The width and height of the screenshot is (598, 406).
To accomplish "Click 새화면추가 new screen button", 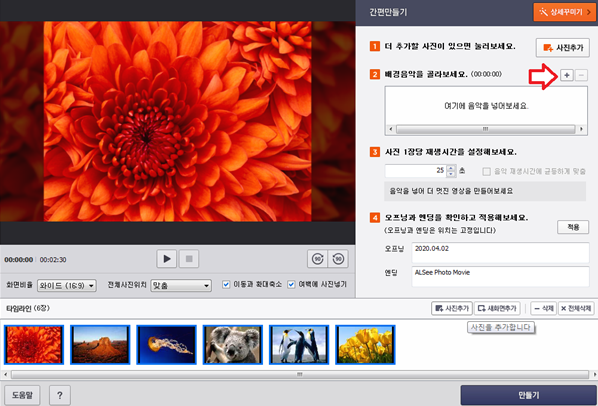I will click(x=497, y=308).
